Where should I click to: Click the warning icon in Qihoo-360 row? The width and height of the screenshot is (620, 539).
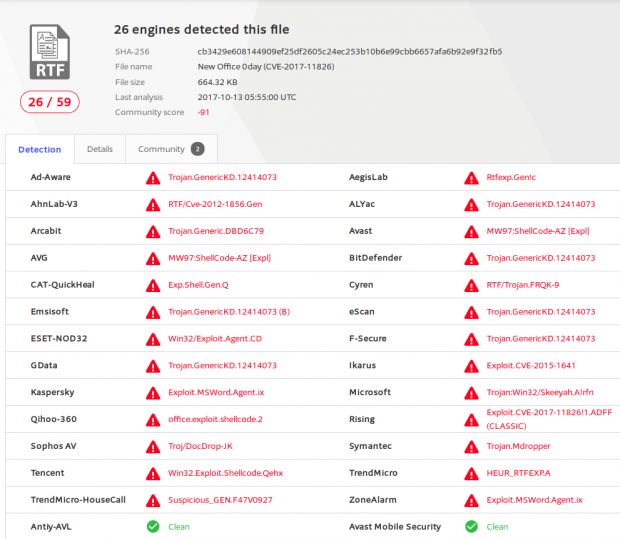point(153,420)
